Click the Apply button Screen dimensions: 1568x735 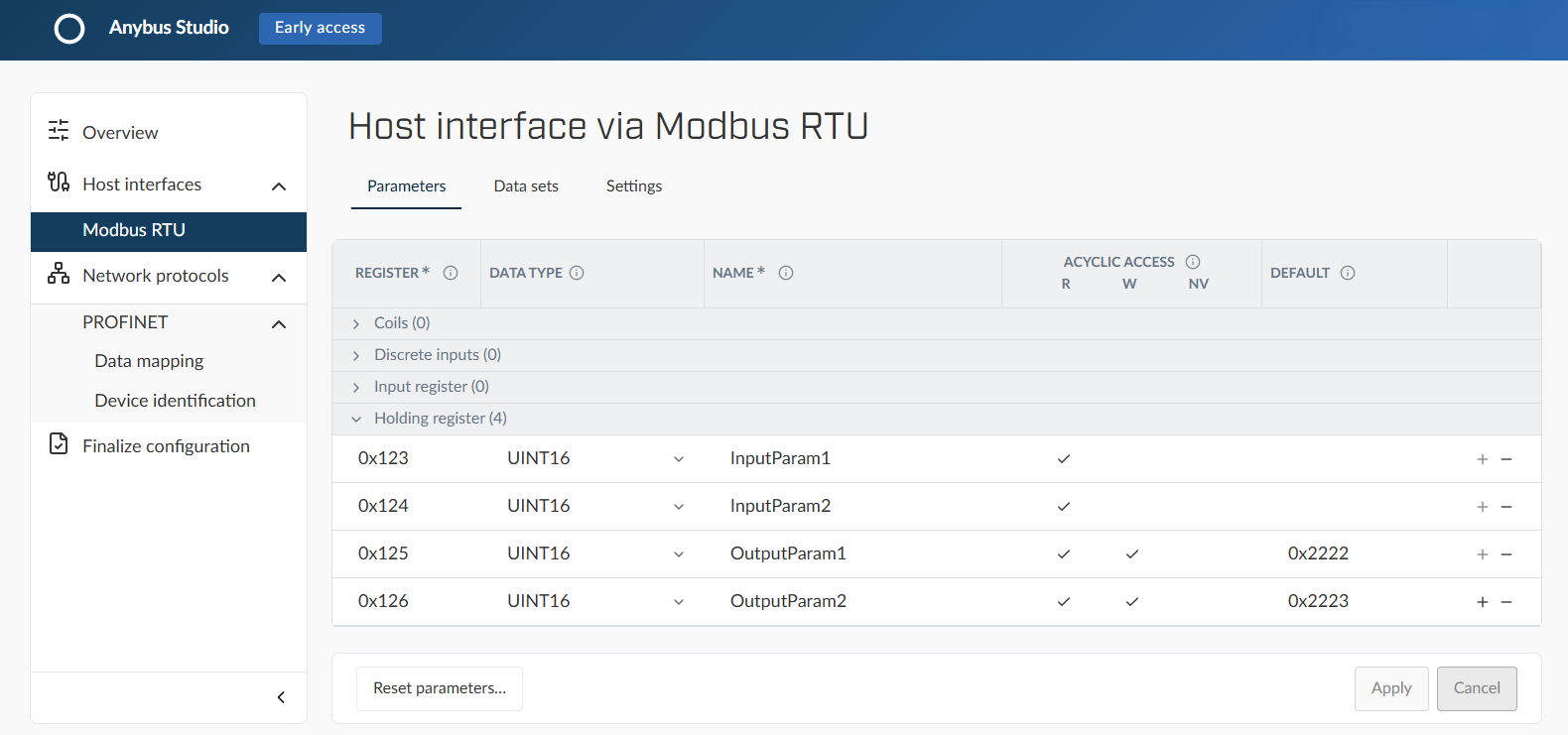coord(1391,688)
